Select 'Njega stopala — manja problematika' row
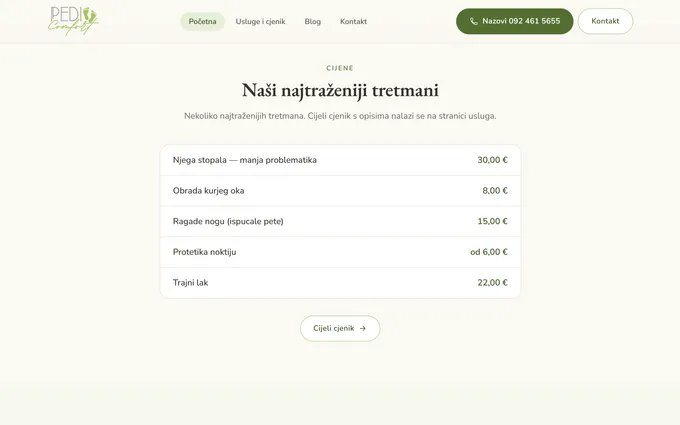 [340, 160]
